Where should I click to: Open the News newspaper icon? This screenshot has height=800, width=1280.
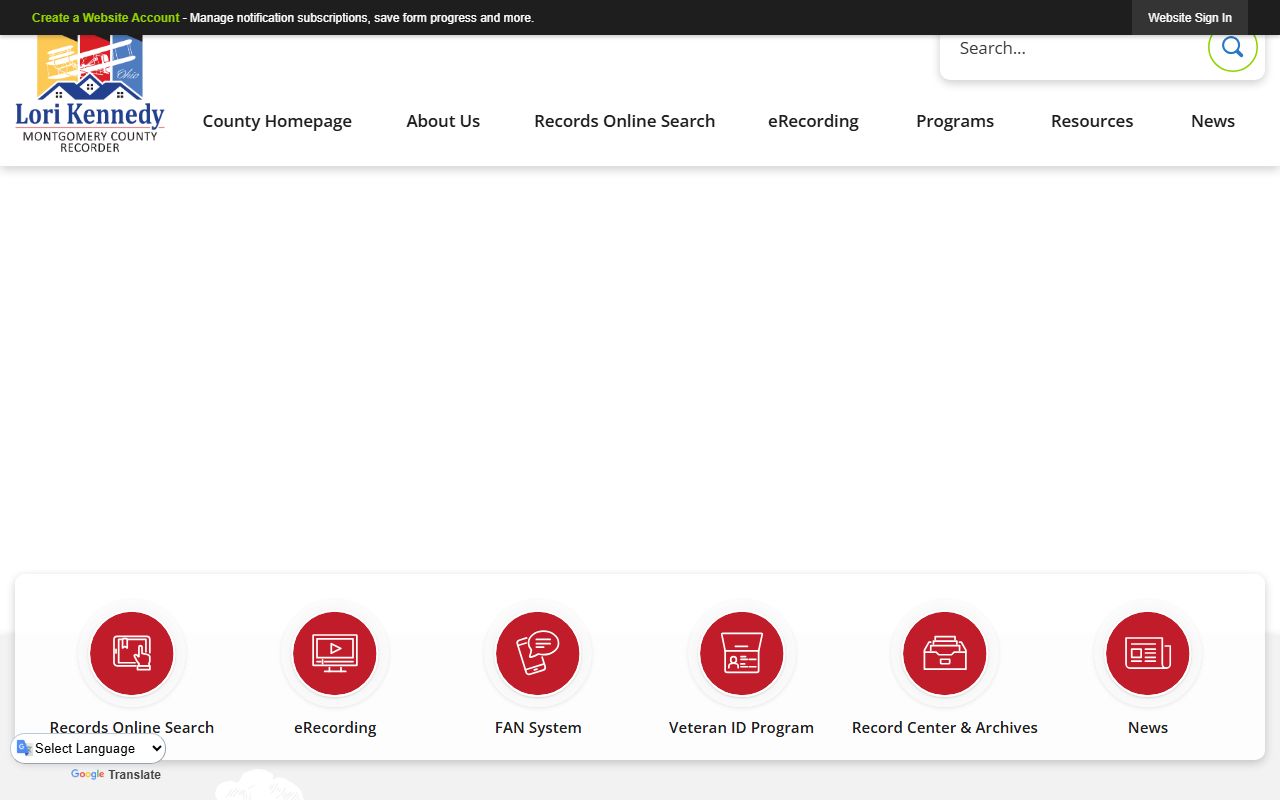[1147, 653]
